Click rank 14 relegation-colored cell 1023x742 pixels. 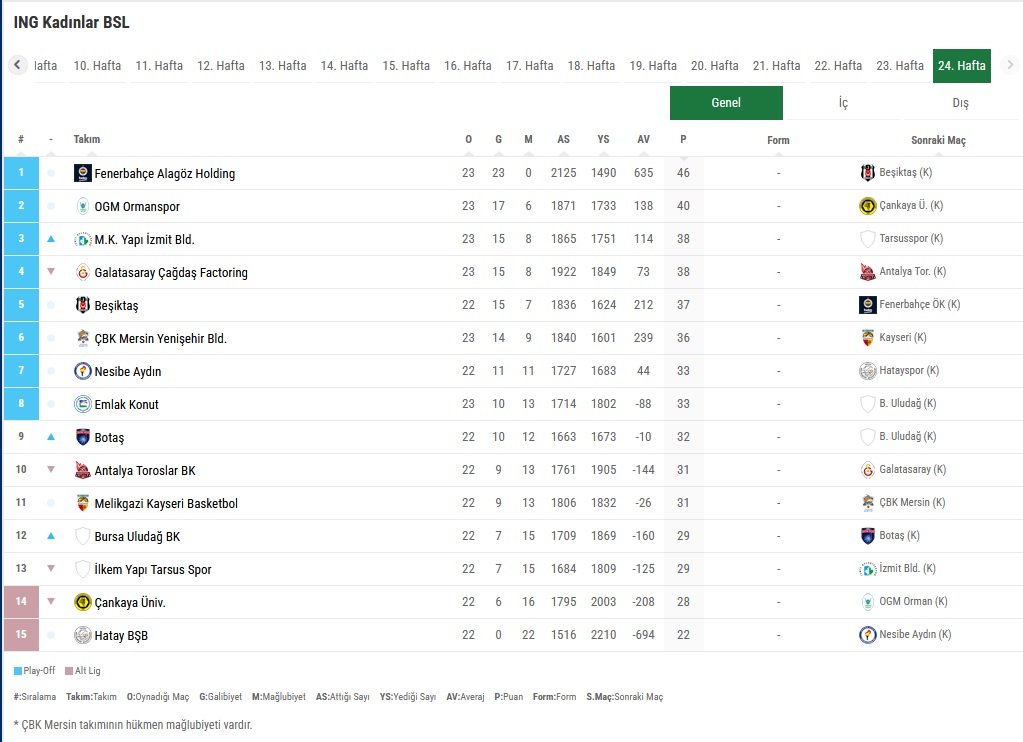pyautogui.click(x=22, y=602)
